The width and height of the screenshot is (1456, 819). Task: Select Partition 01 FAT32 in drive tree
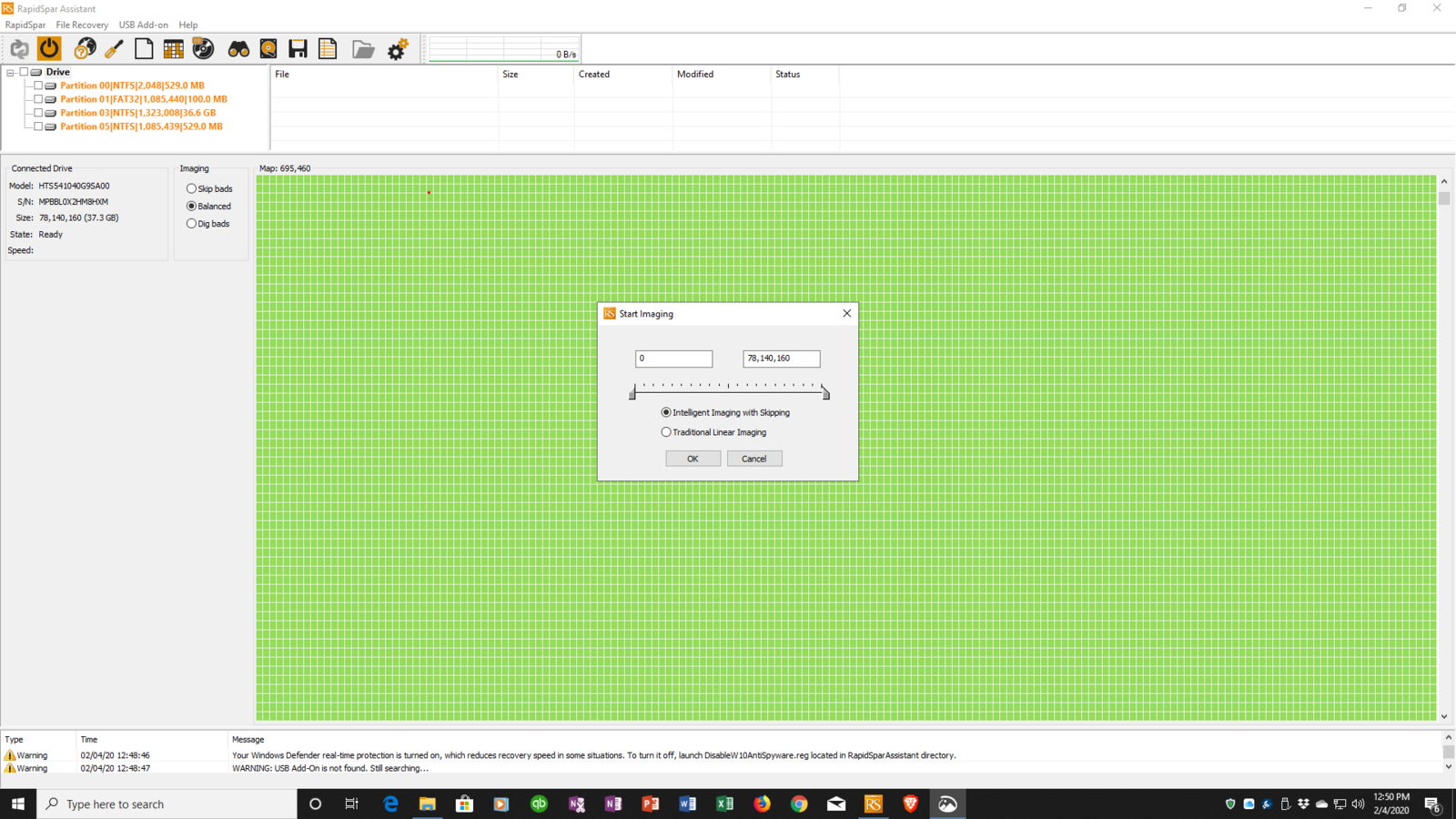[x=143, y=99]
